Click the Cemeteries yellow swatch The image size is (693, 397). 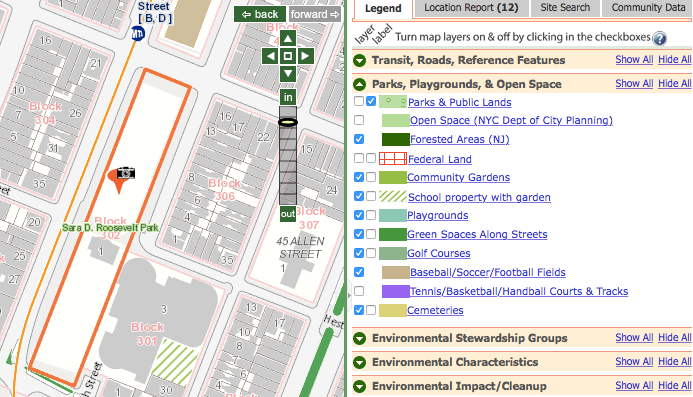(393, 310)
